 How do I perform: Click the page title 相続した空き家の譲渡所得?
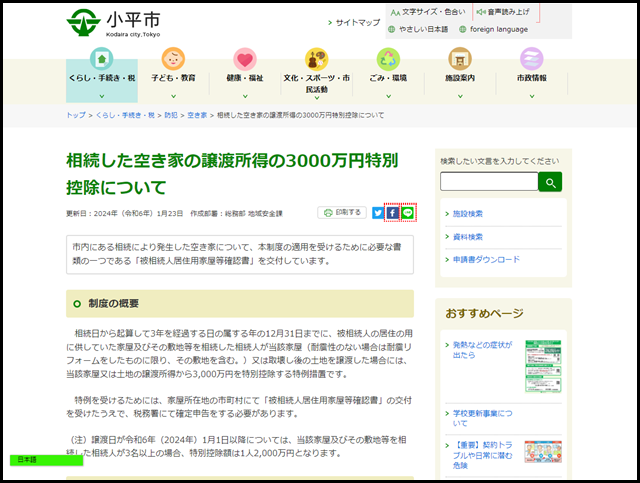232,174
